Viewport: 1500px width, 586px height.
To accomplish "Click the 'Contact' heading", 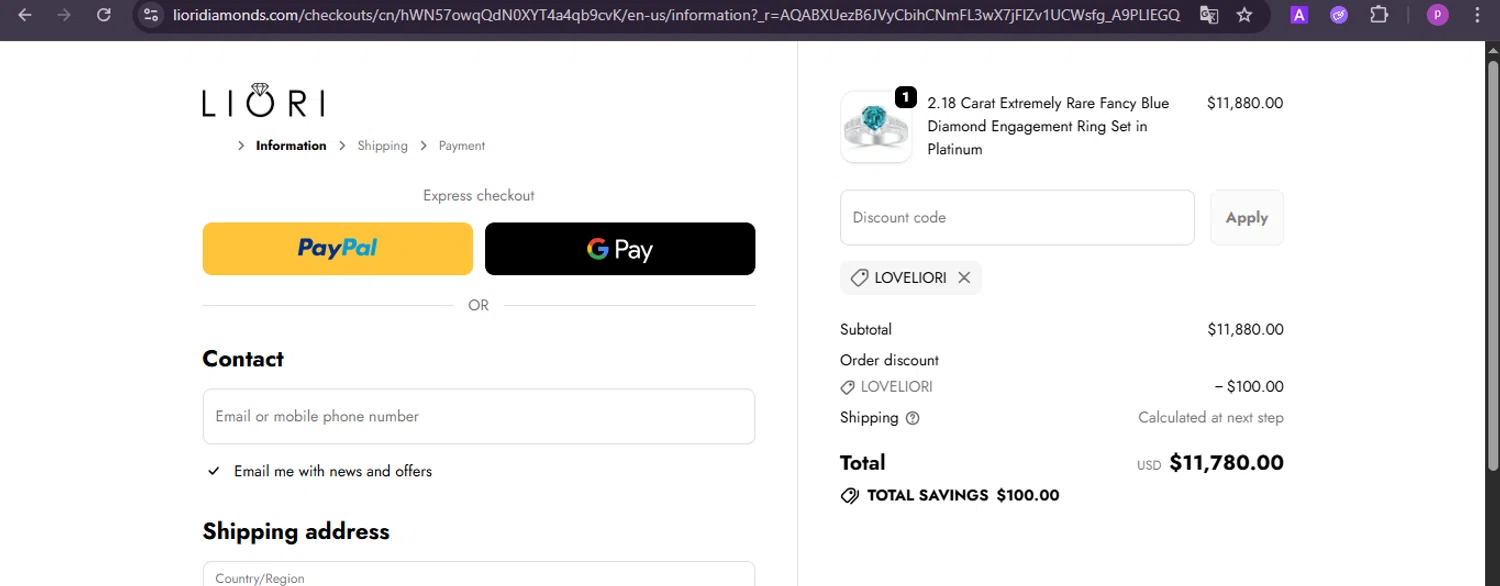I will coord(243,359).
